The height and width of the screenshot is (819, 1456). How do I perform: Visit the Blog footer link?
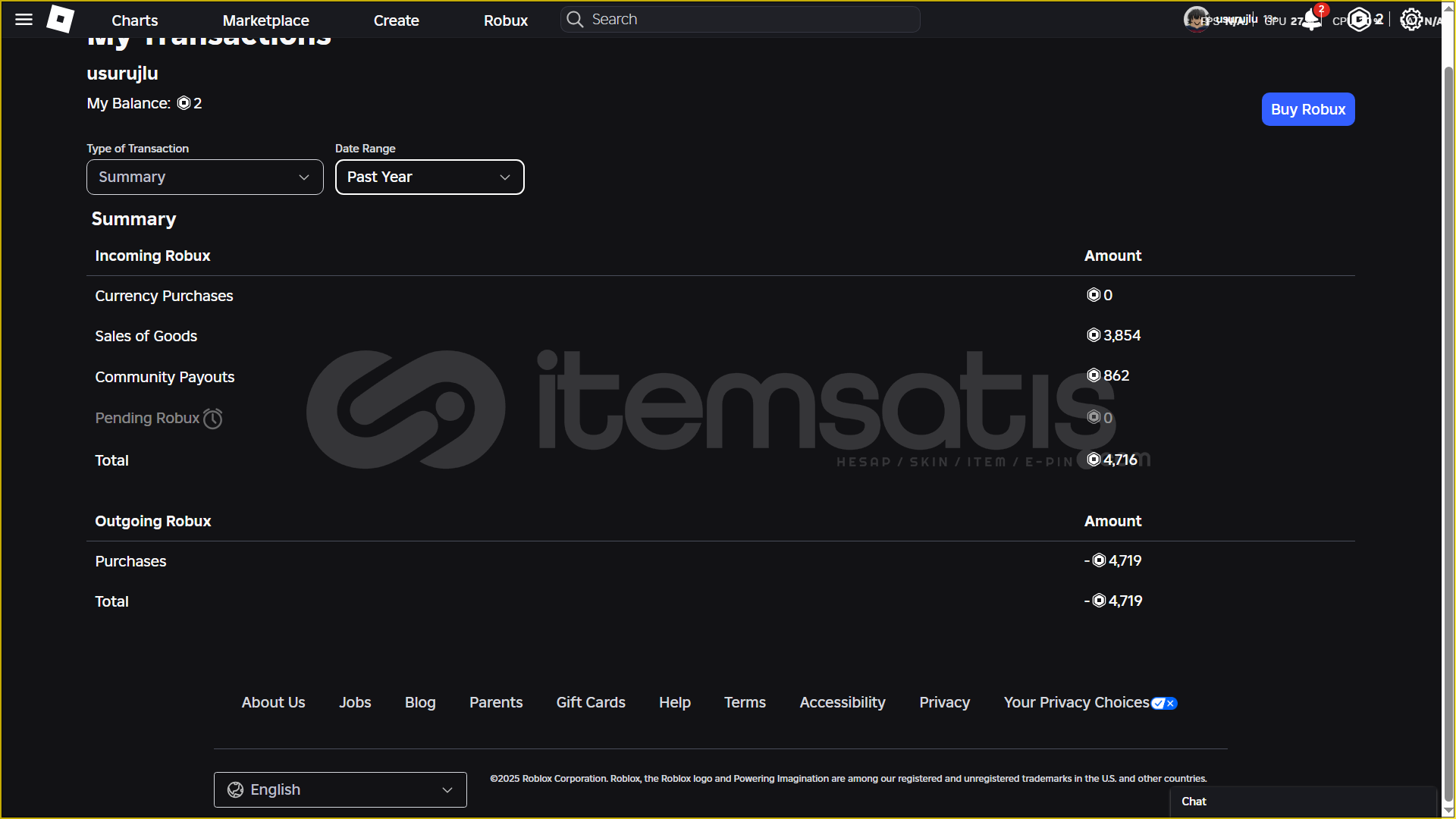420,703
